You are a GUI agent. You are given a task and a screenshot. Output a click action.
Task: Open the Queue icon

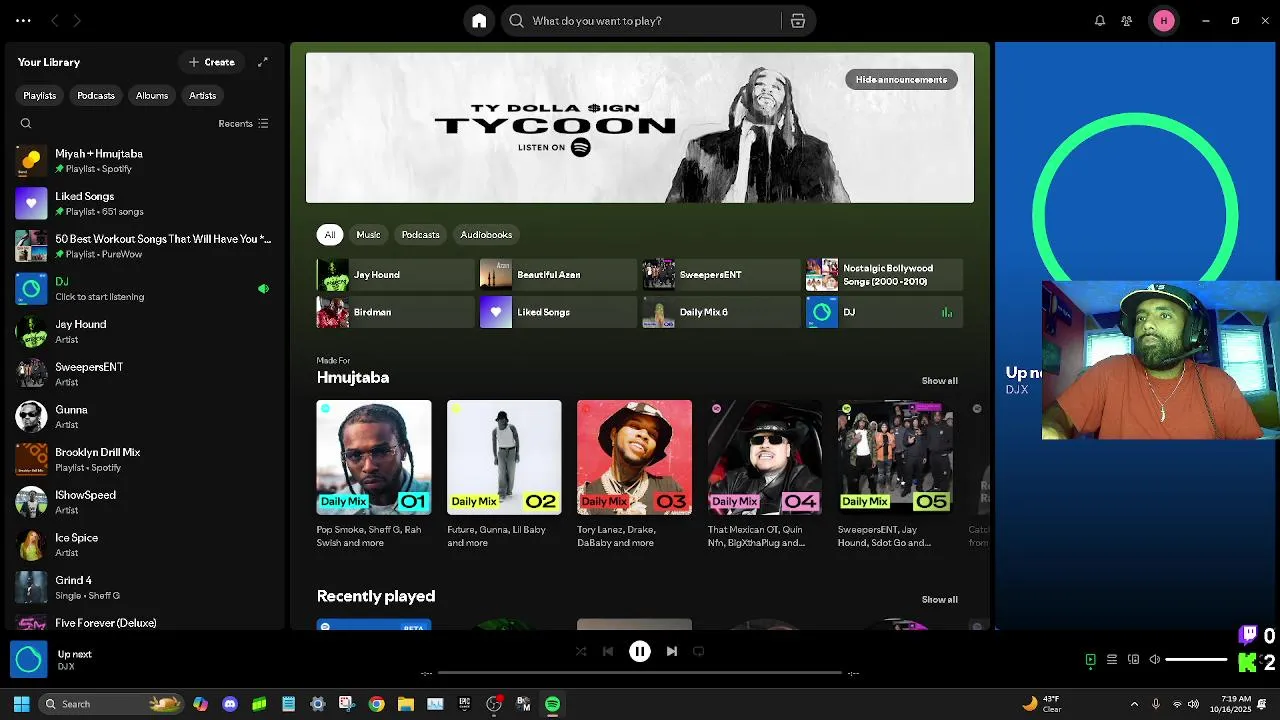tap(1112, 660)
